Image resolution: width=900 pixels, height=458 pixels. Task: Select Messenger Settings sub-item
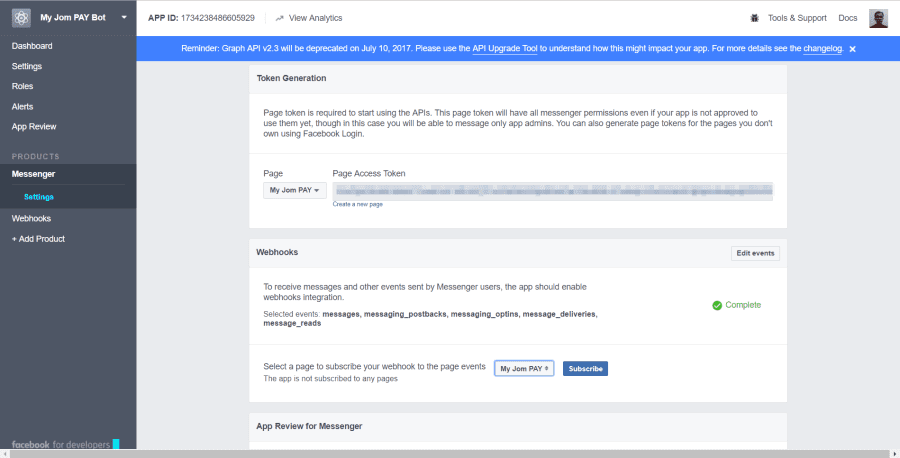coord(38,197)
